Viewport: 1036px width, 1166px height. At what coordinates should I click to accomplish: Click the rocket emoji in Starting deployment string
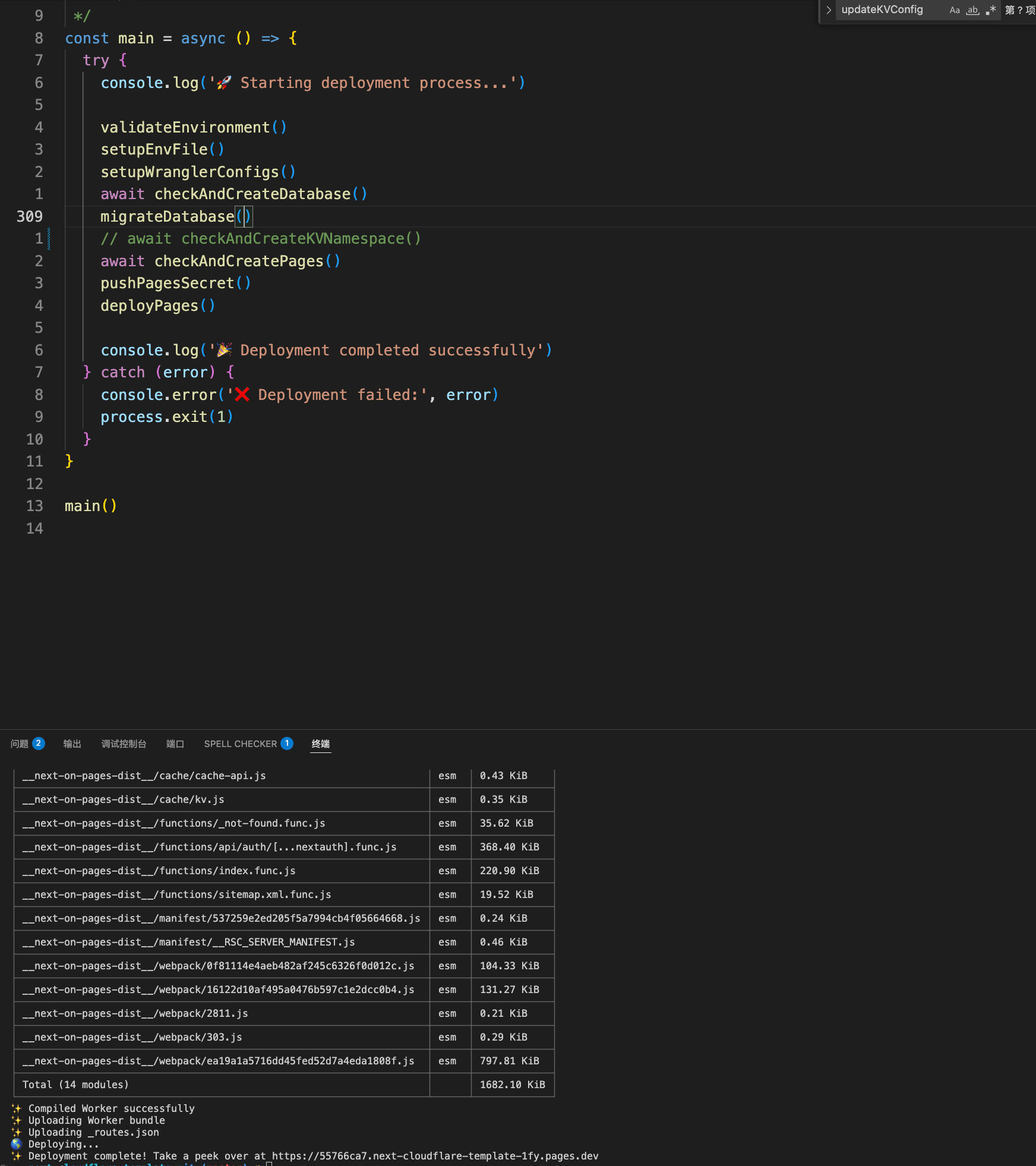pyautogui.click(x=224, y=83)
